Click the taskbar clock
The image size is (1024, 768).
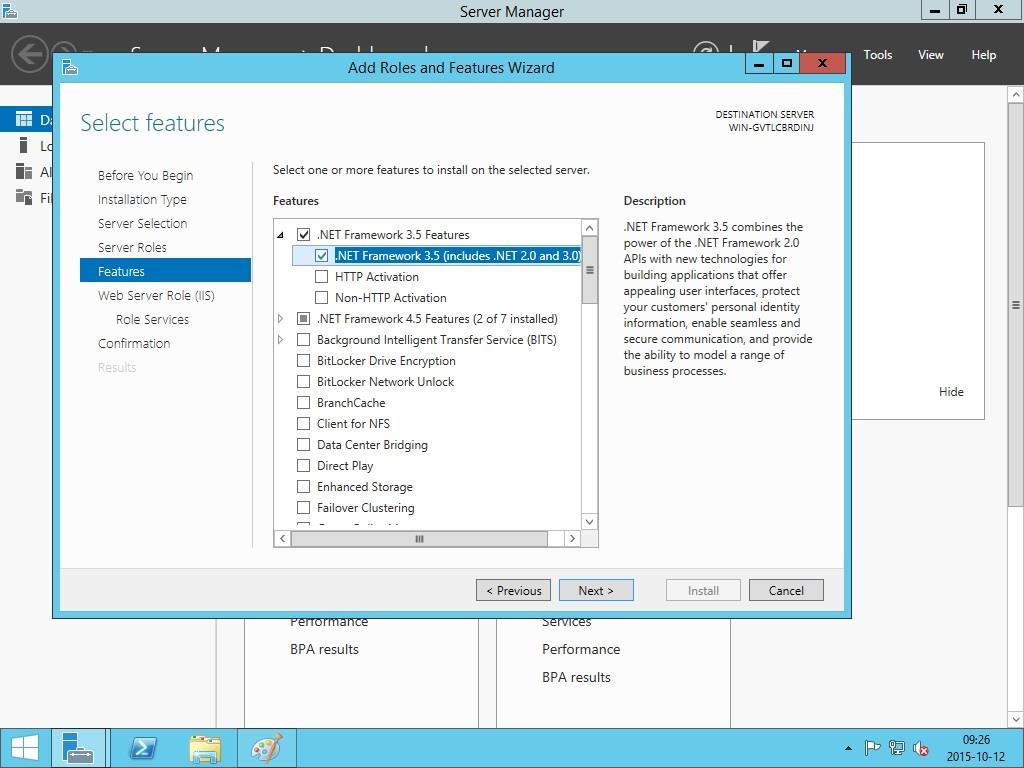(976, 748)
